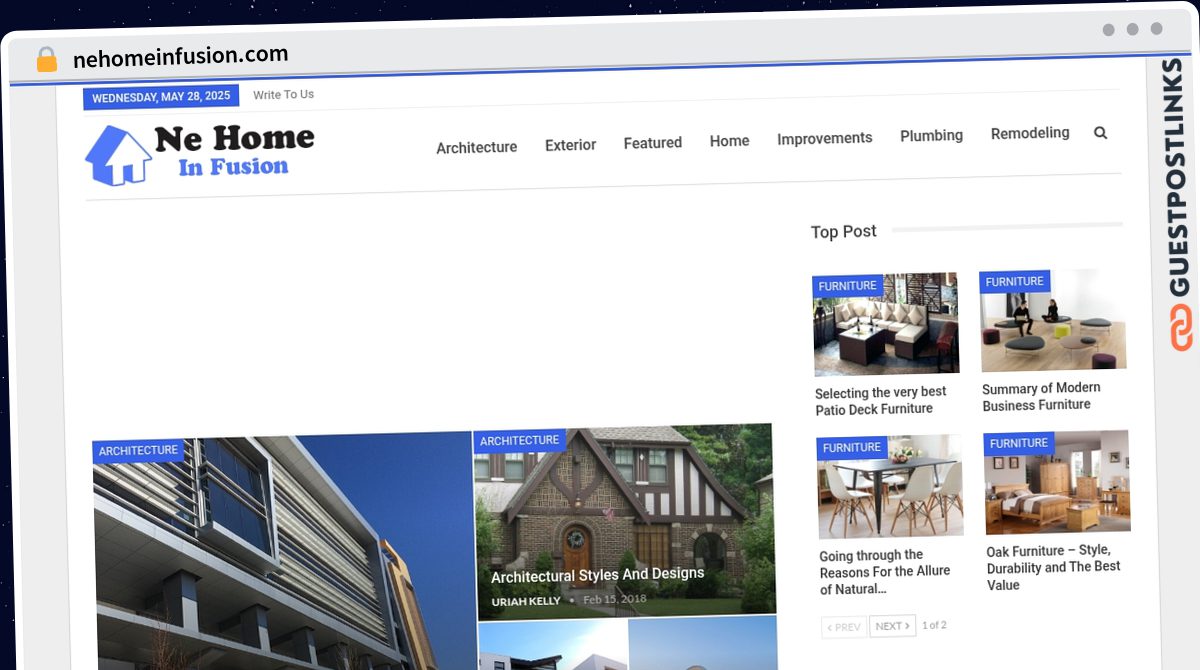Click Architecture tag on Tudor house image

pyautogui.click(x=519, y=441)
